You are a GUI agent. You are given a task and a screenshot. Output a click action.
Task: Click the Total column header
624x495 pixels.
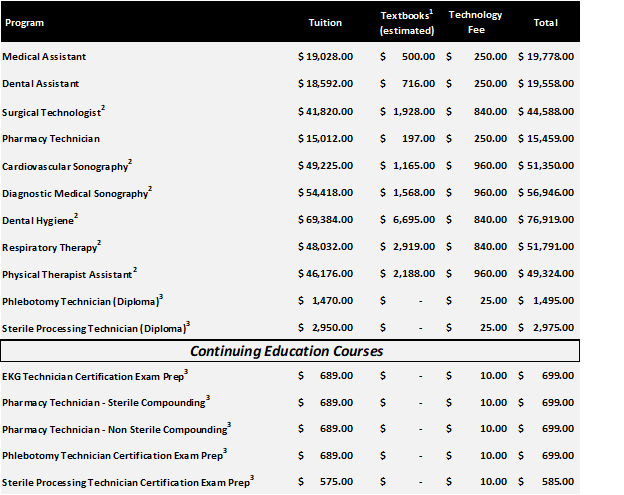pos(546,22)
